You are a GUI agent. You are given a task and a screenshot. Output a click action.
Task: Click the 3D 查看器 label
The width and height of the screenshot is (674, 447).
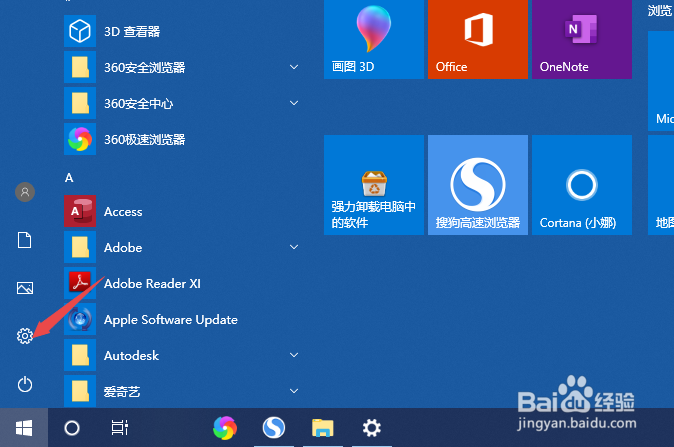(132, 31)
